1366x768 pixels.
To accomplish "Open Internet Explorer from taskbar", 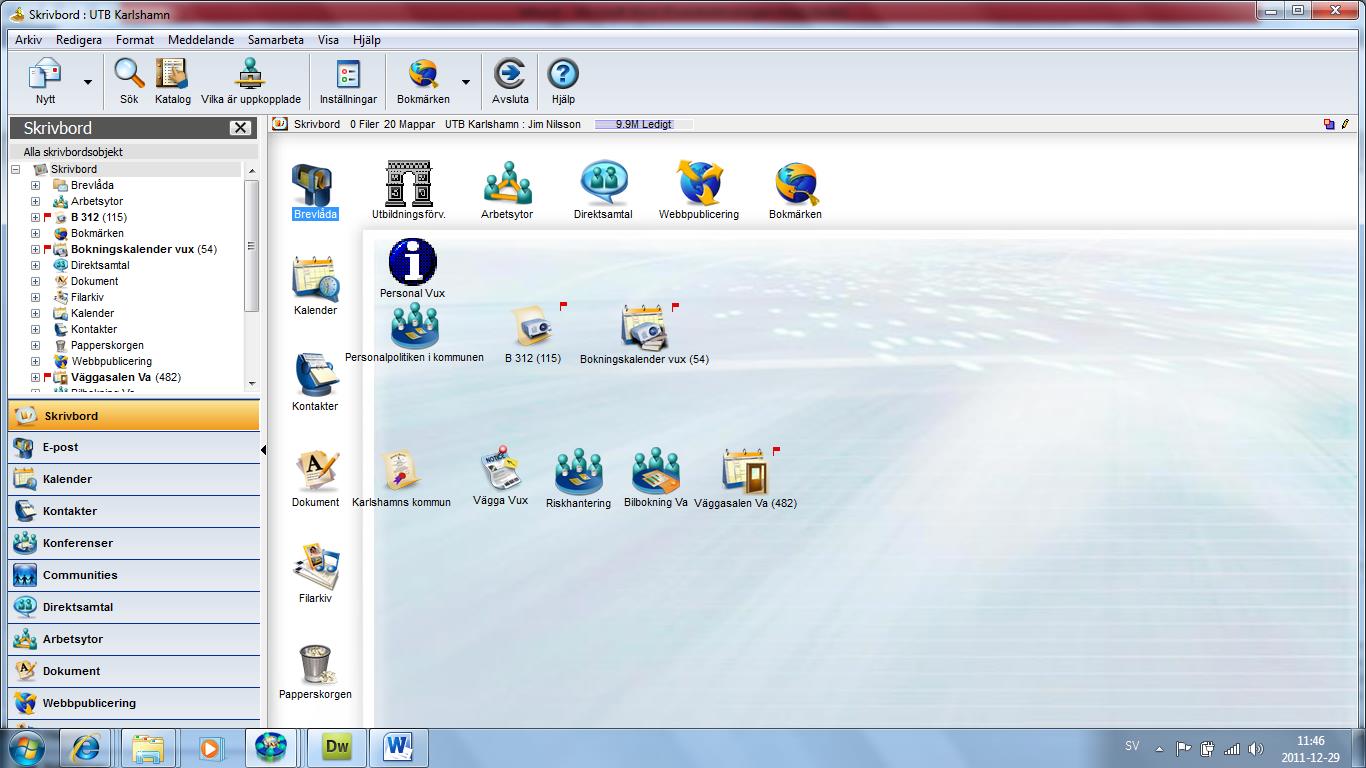I will pos(85,747).
